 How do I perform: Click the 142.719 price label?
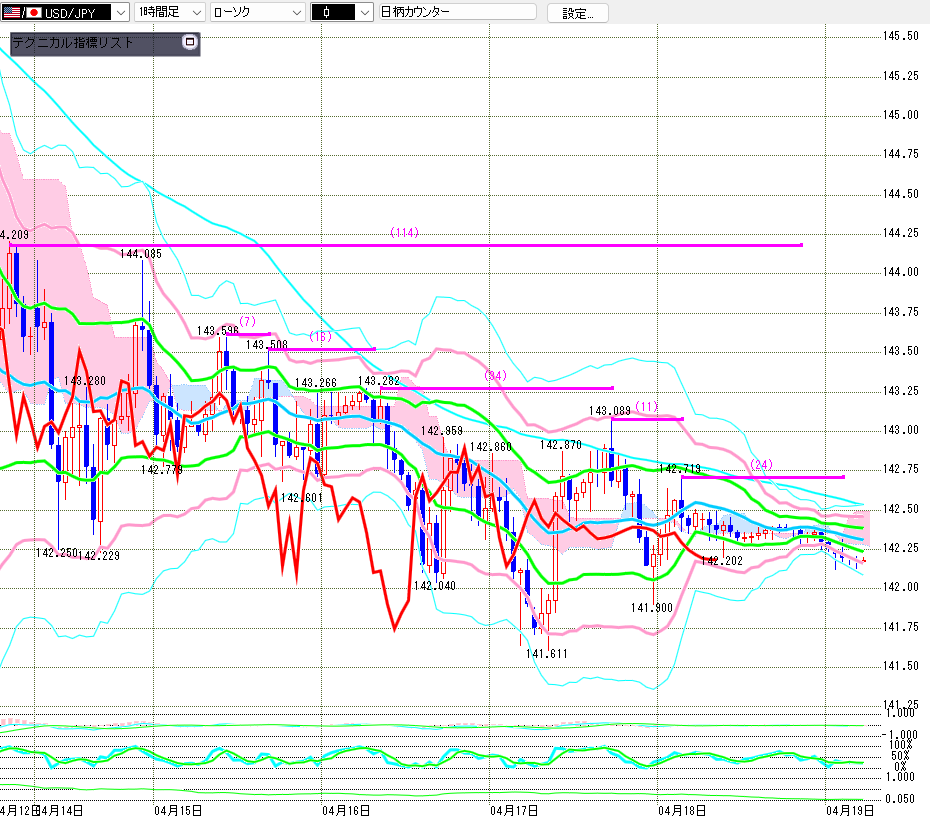coord(680,469)
